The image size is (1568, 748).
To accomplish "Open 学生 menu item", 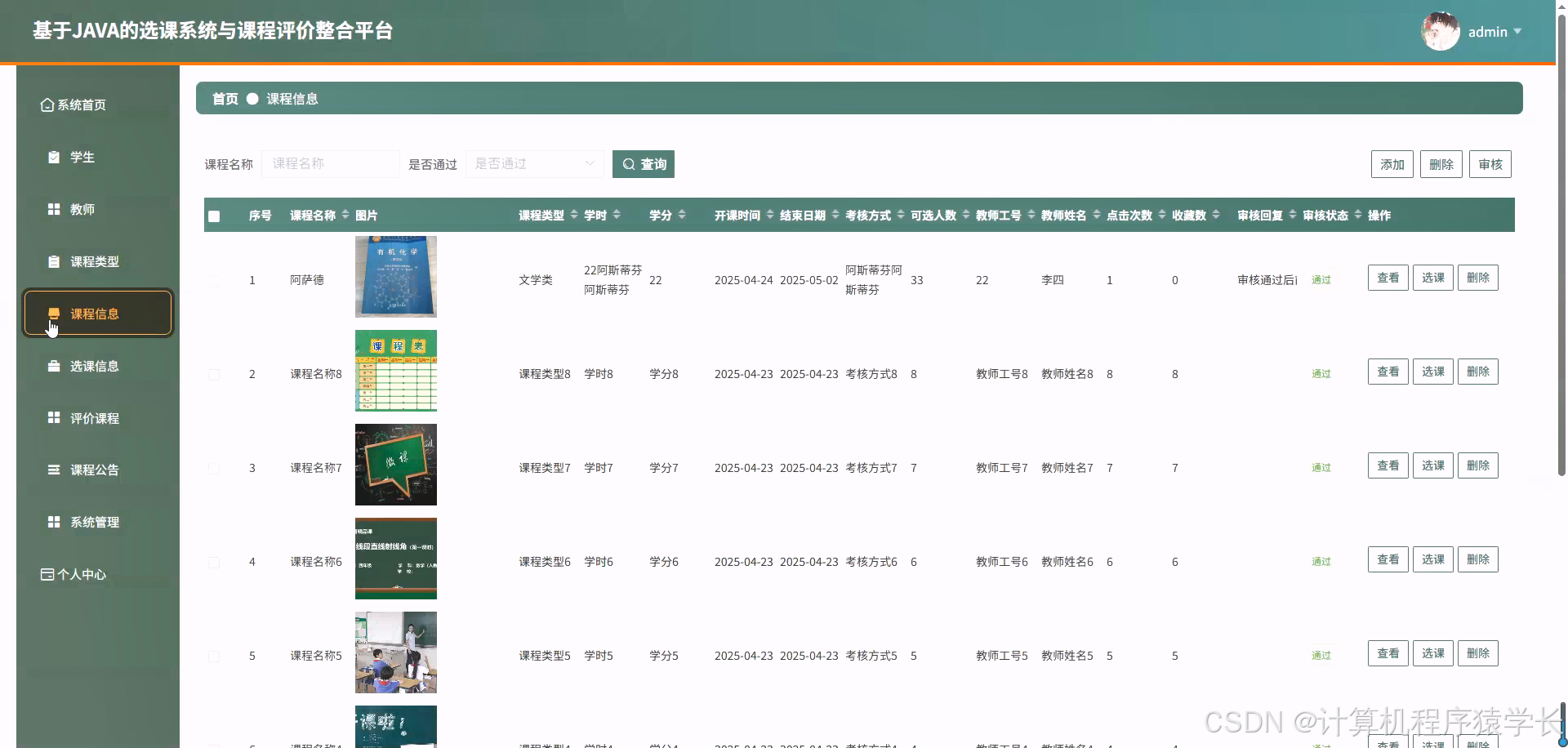I will click(x=98, y=157).
